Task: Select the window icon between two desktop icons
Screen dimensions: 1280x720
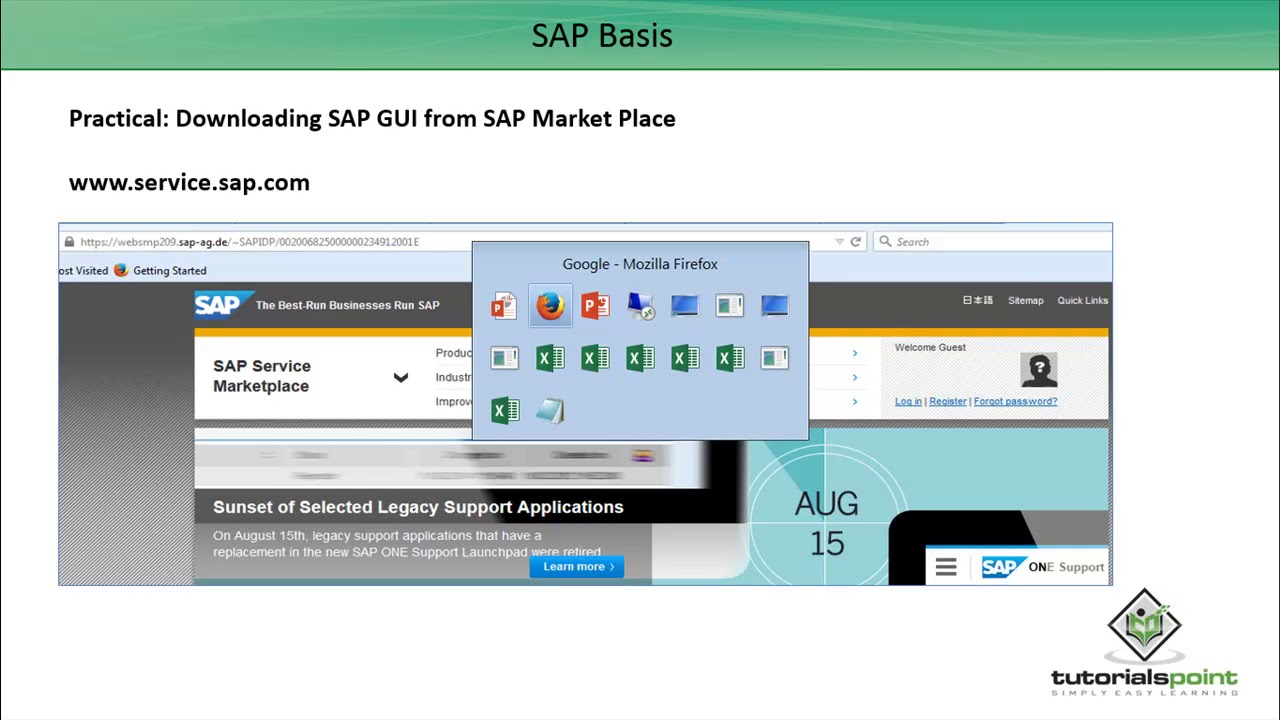Action: (730, 306)
